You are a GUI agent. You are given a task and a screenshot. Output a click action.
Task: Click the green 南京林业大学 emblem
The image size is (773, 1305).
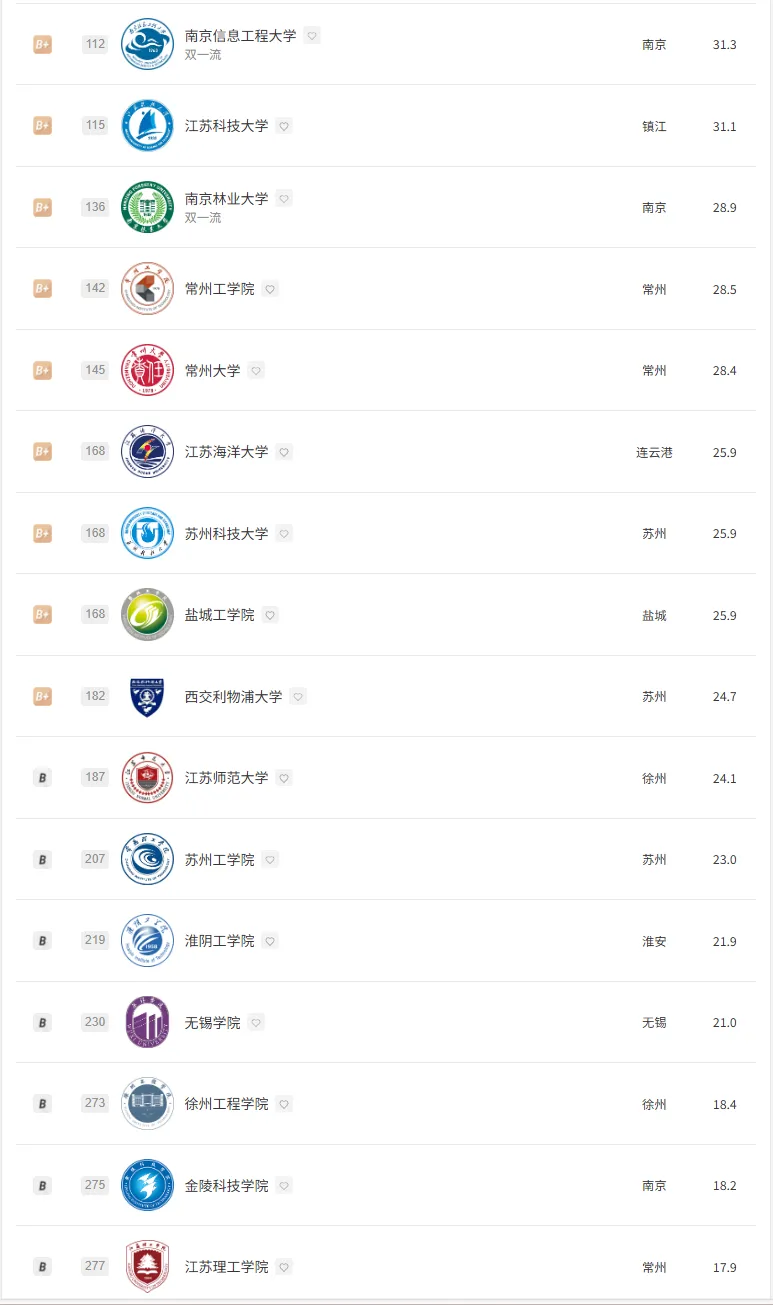click(147, 207)
